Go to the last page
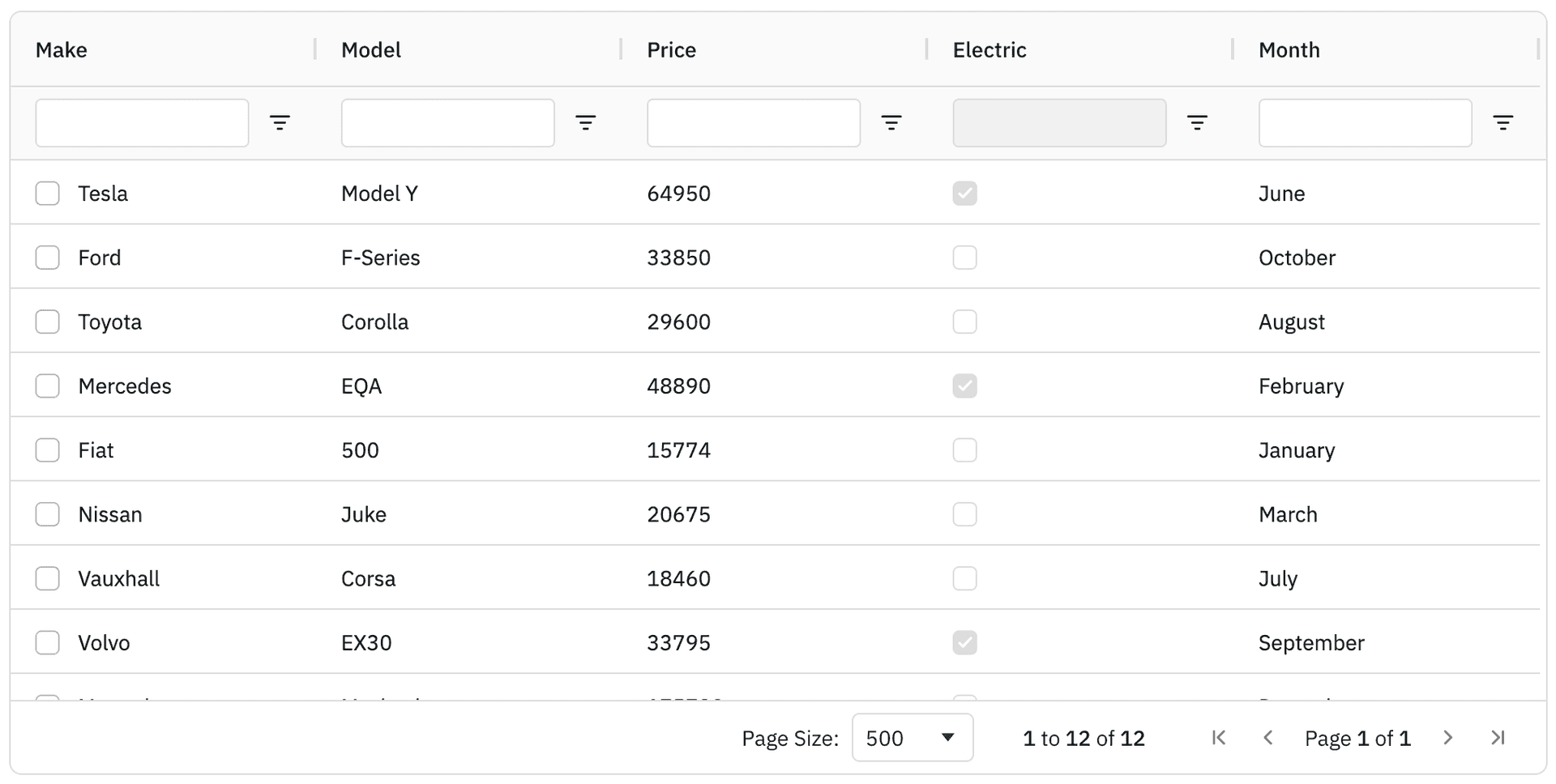This screenshot has width=1556, height=784. (x=1498, y=738)
